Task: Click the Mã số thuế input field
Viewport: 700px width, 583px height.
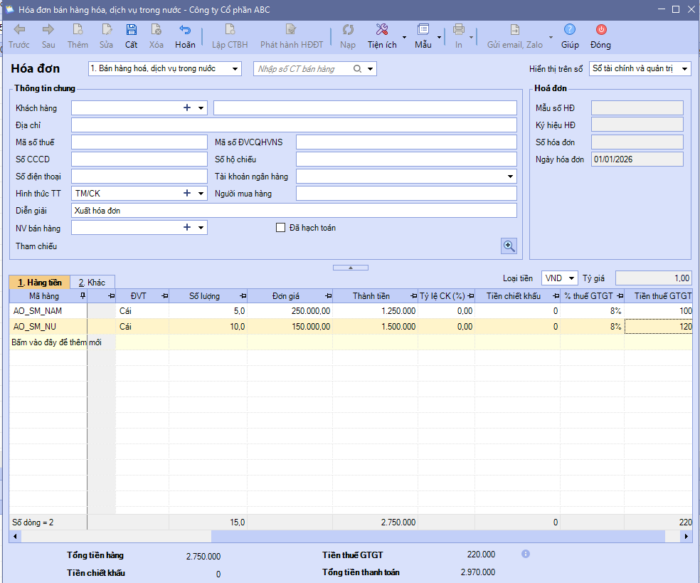Action: 139,142
